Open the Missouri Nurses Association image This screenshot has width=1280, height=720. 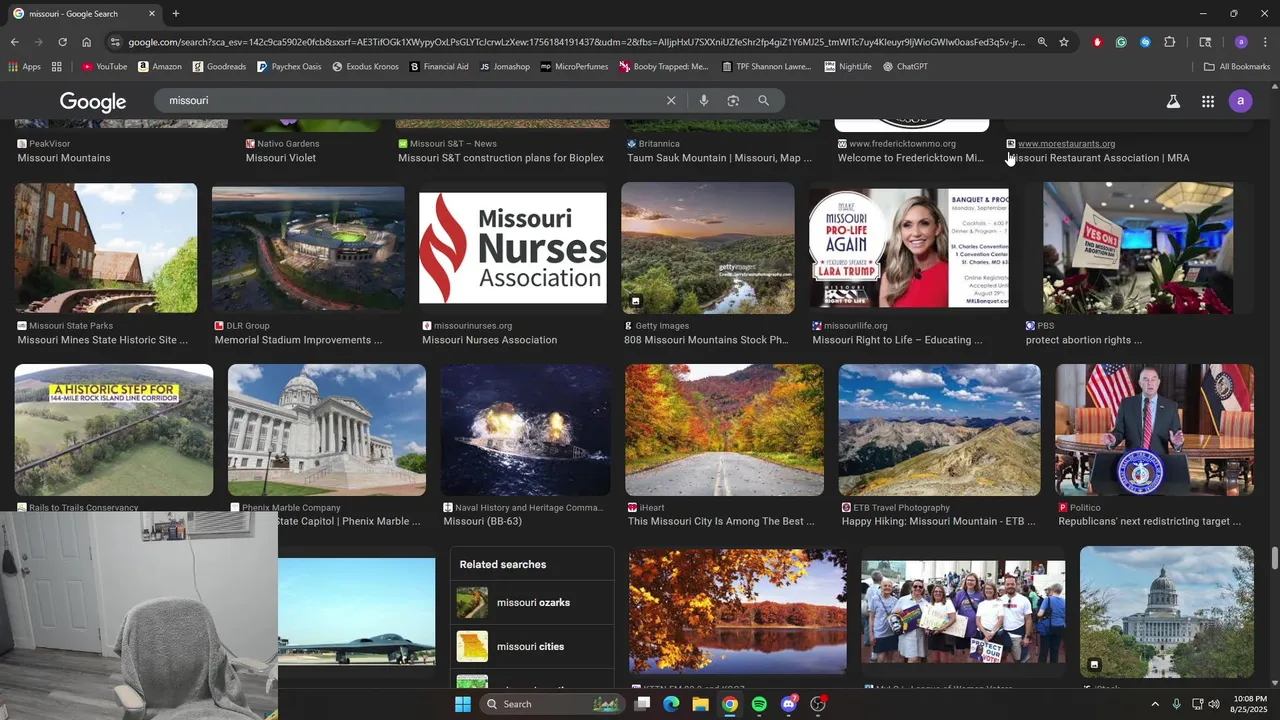(x=512, y=248)
